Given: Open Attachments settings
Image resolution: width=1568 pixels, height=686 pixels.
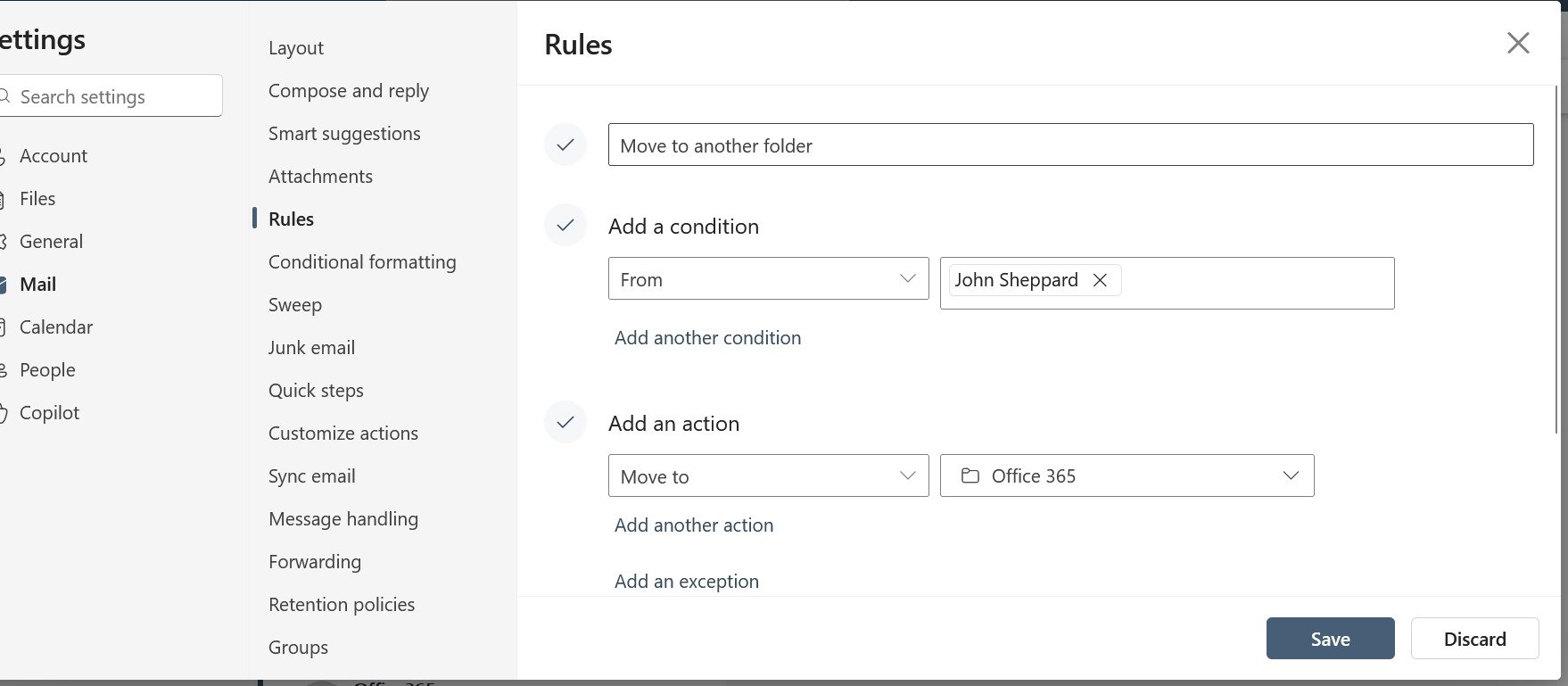Looking at the screenshot, I should click(320, 177).
